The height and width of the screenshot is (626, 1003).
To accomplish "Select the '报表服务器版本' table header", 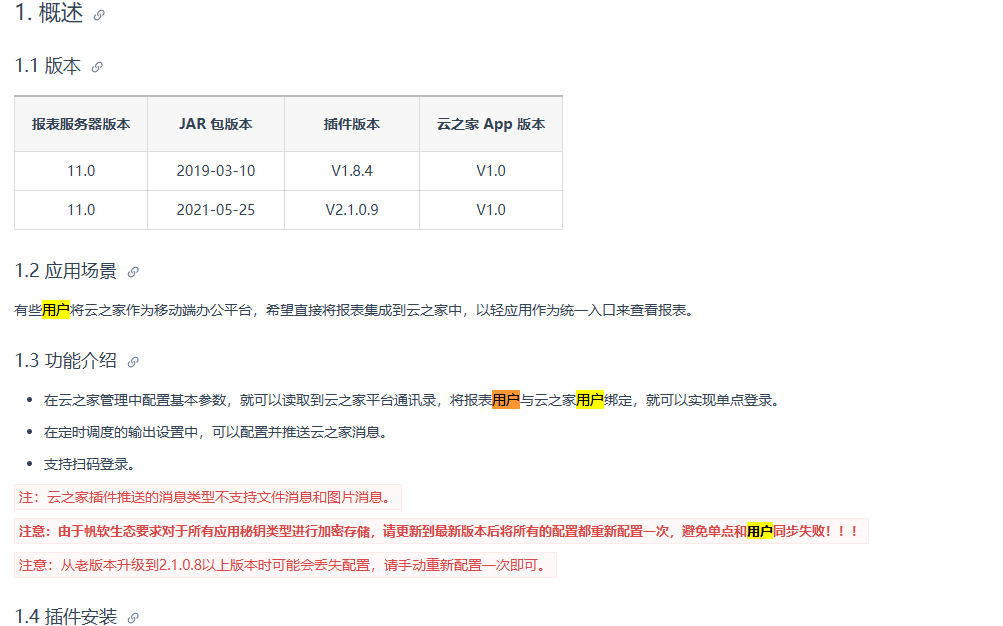I will (81, 124).
